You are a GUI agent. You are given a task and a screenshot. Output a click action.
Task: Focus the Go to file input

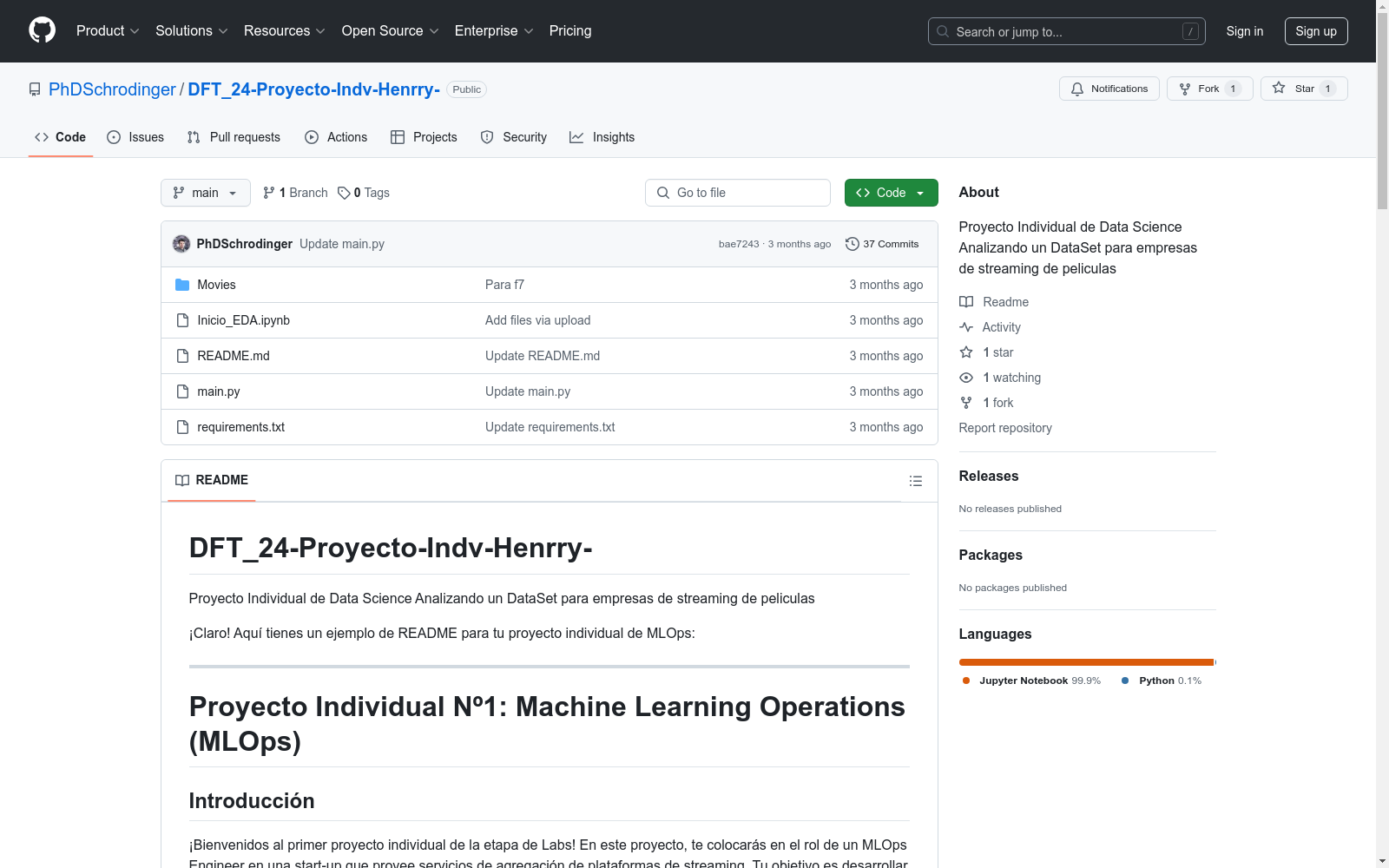tap(738, 193)
